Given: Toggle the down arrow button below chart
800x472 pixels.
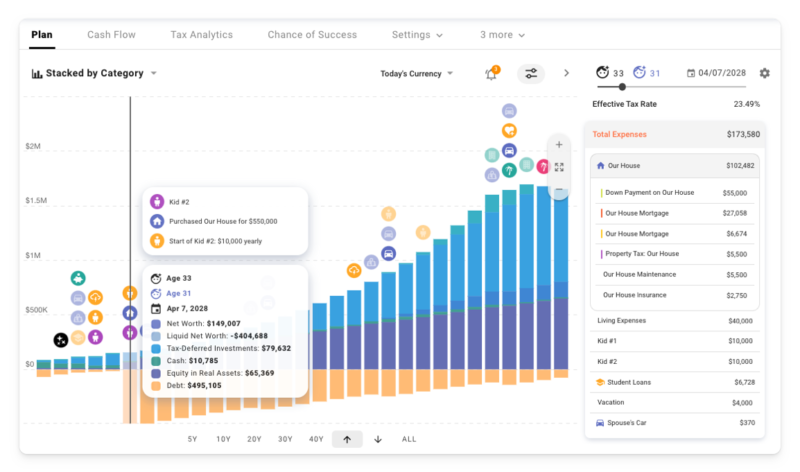Looking at the screenshot, I should (x=378, y=439).
